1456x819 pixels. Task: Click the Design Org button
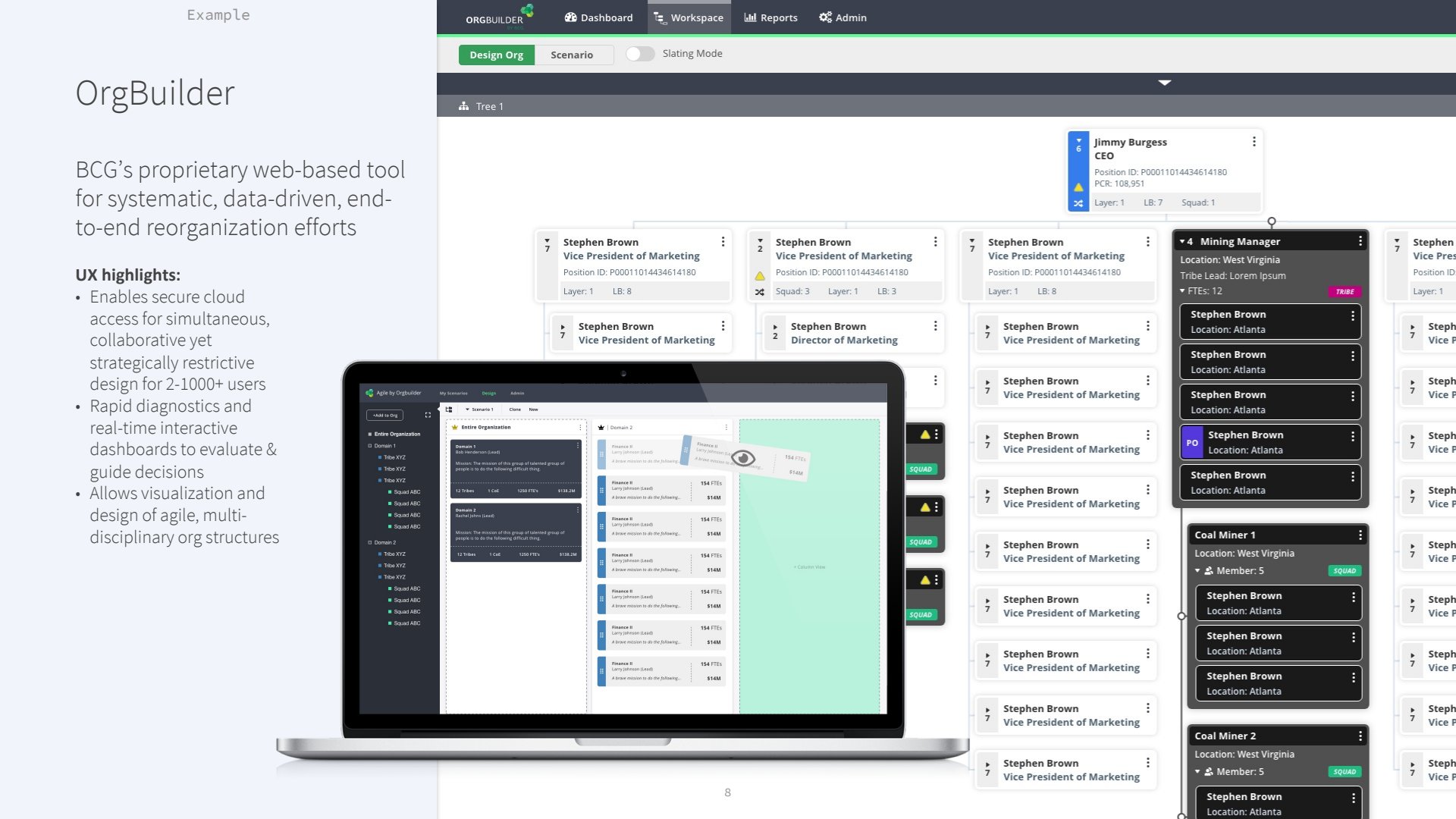click(496, 55)
